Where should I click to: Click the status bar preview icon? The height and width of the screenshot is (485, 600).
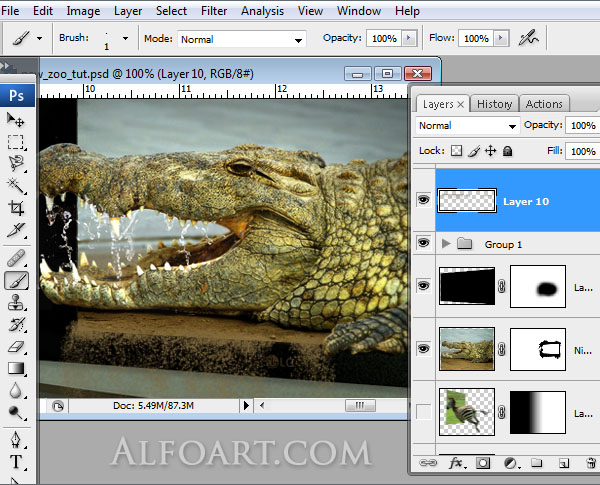tap(58, 406)
